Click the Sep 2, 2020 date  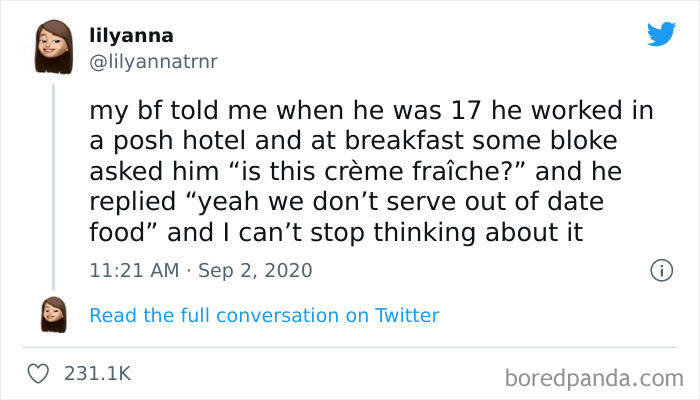click(x=257, y=270)
